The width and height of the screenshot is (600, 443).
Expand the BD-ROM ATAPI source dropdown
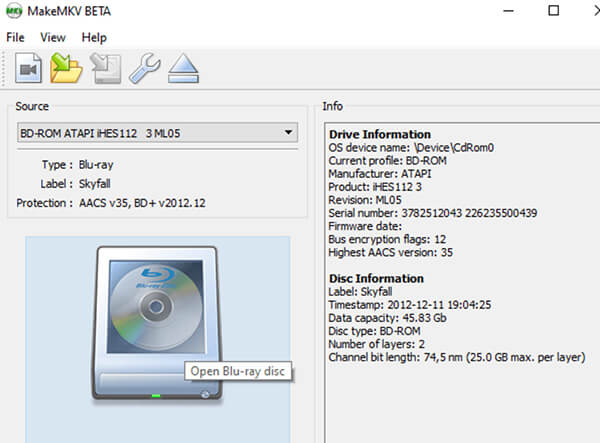(157, 133)
